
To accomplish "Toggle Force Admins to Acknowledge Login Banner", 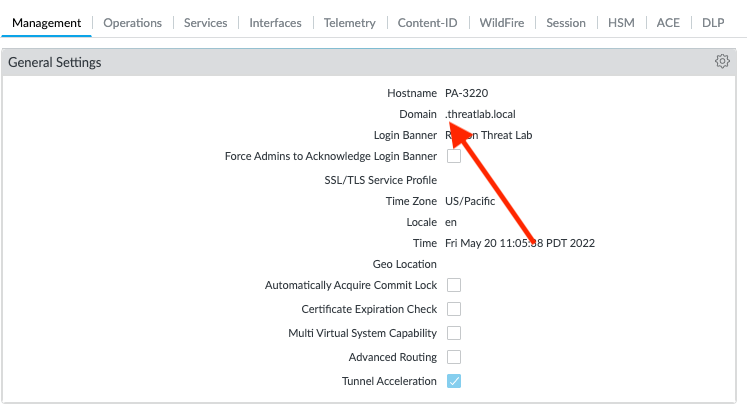I will pyautogui.click(x=454, y=156).
